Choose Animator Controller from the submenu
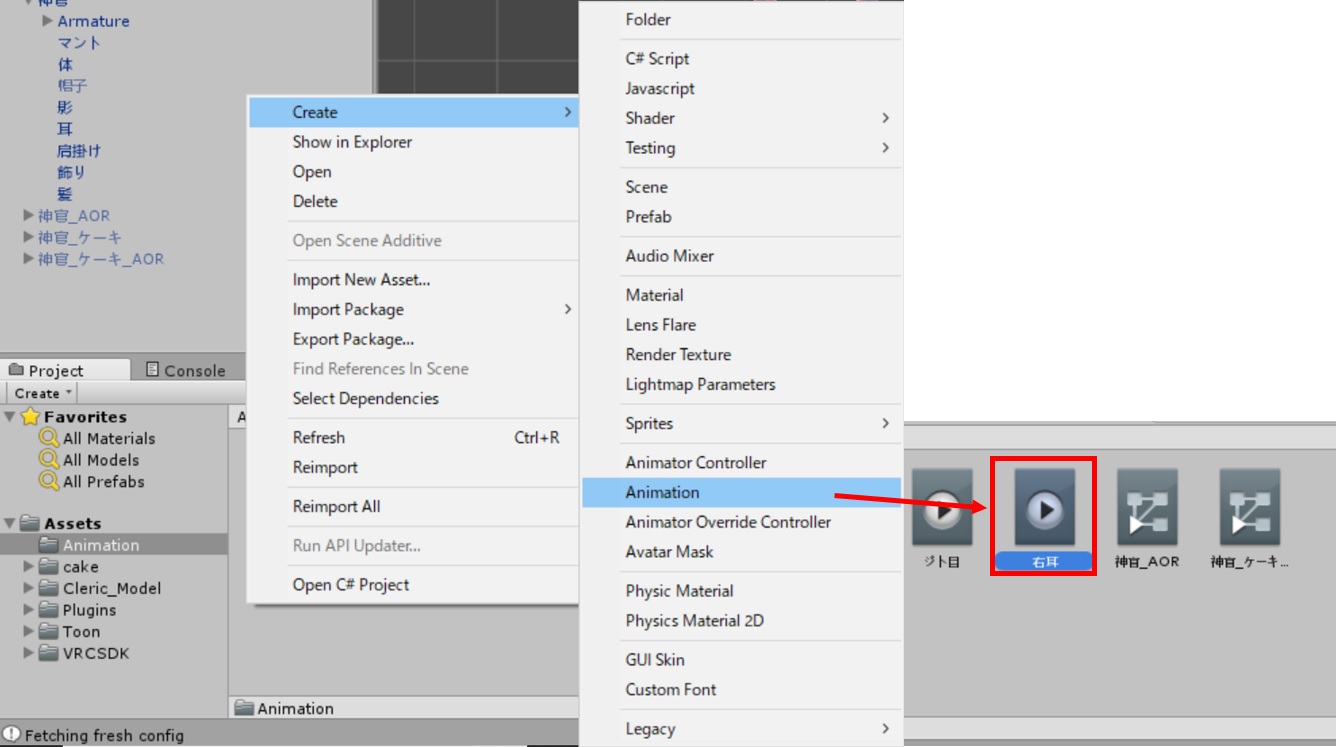 click(x=695, y=463)
